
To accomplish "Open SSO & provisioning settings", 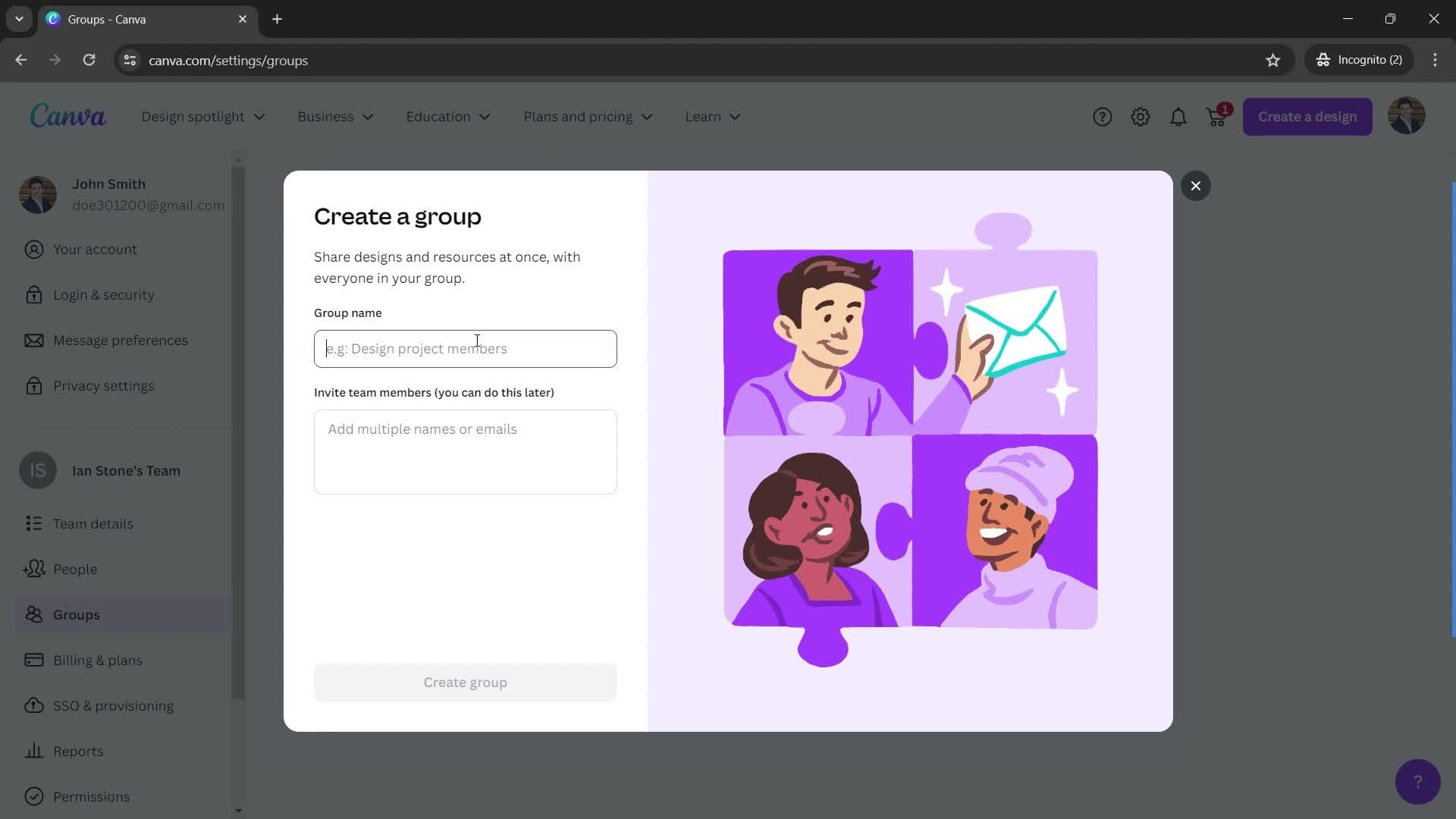I will (x=114, y=707).
